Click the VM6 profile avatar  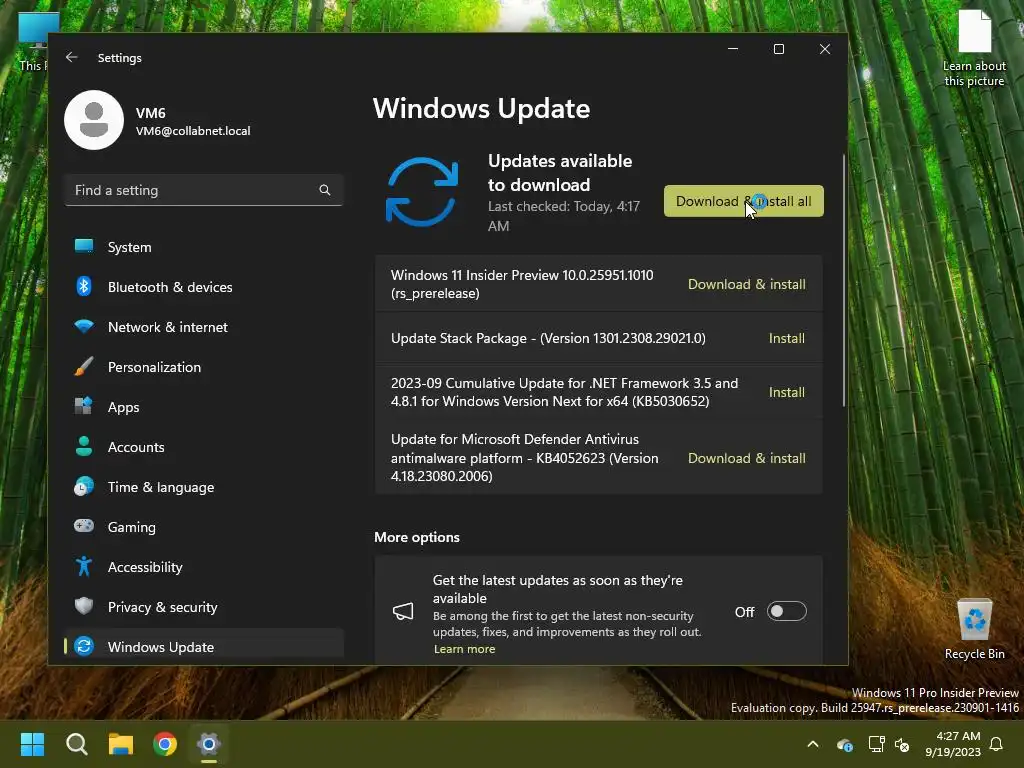[x=94, y=120]
